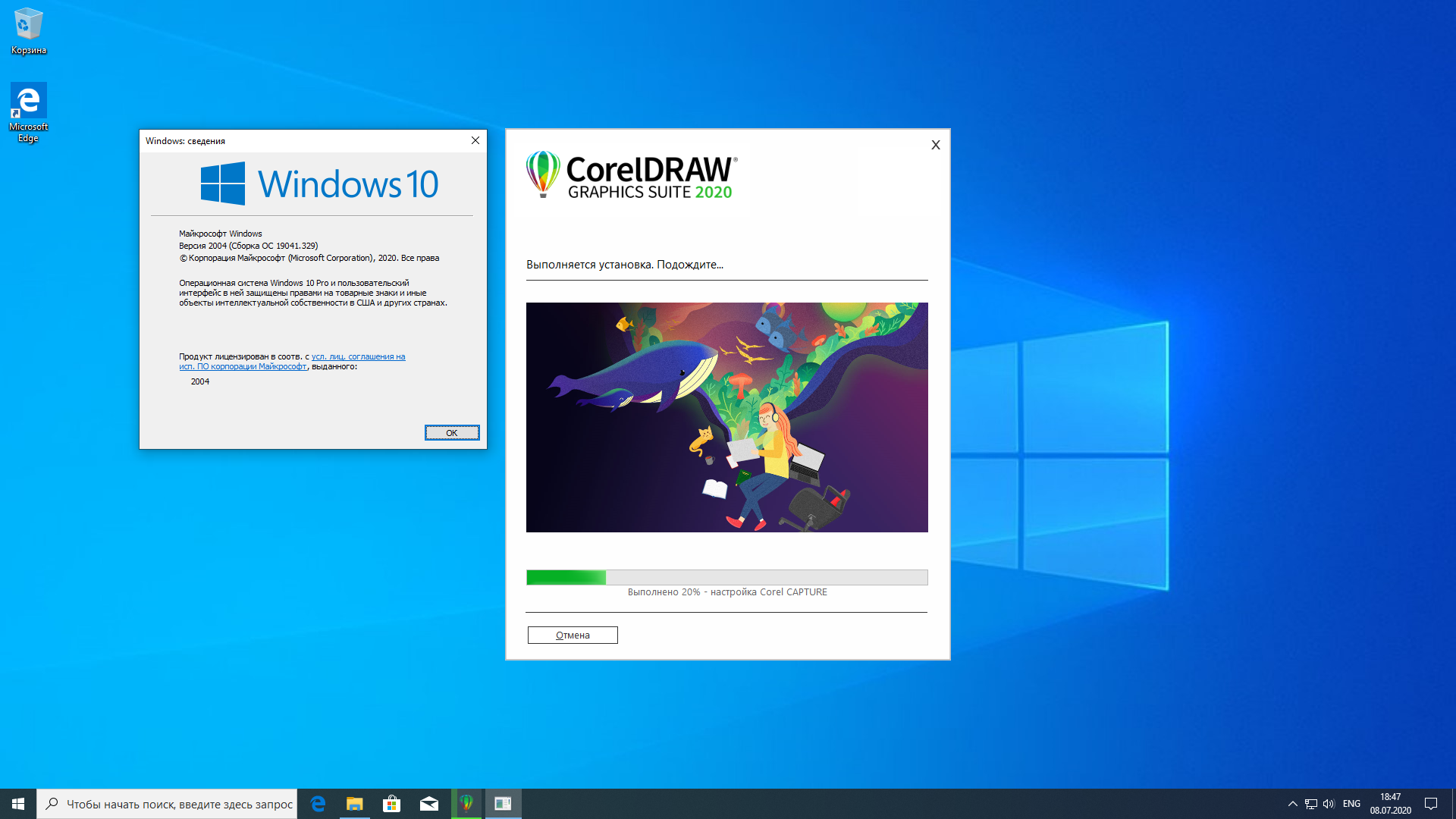This screenshot has height=819, width=1456.
Task: Click the version 2004 build text
Action: 249,246
